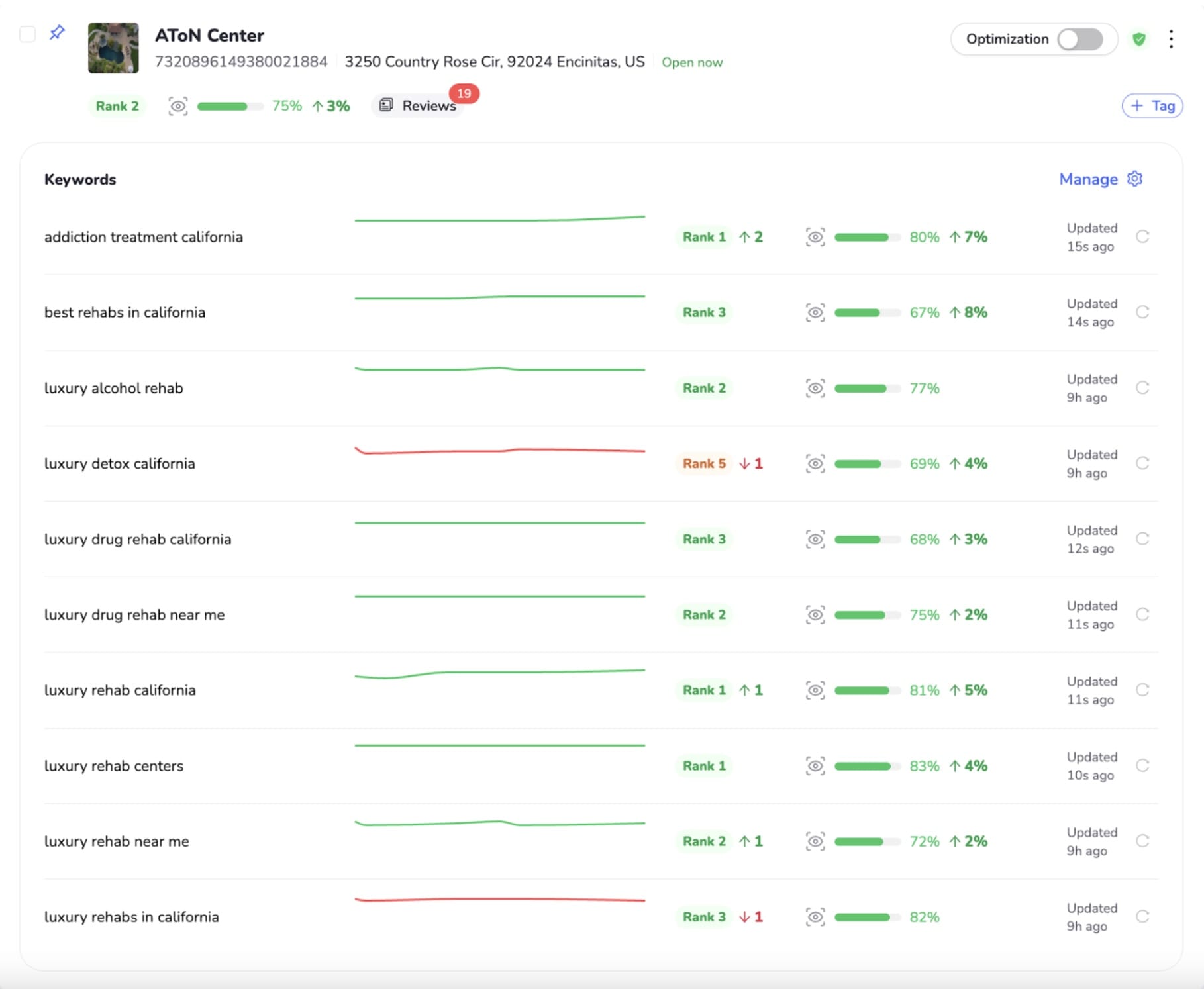Refresh luxury detox california keyword
1204x989 pixels.
click(x=1142, y=463)
